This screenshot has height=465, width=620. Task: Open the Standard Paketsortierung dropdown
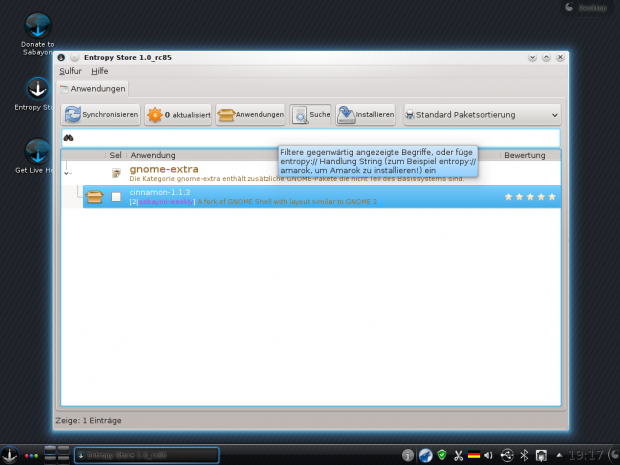[482, 115]
